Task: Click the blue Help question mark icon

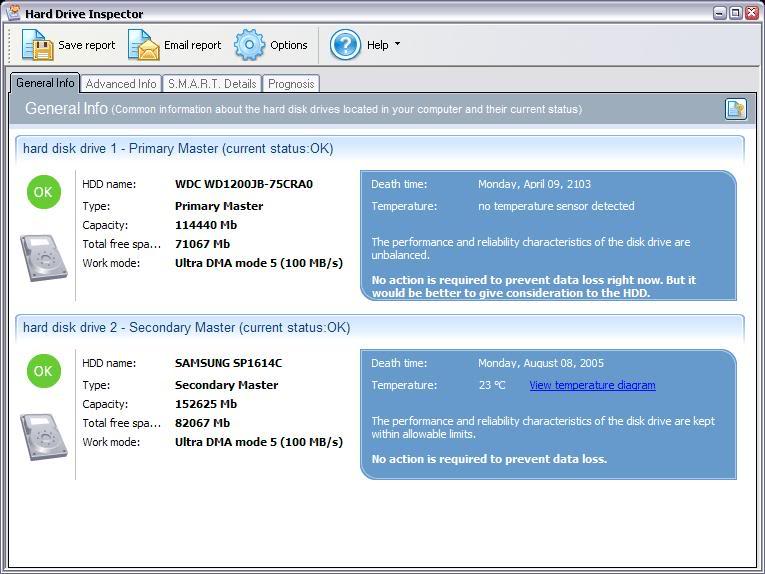Action: (x=345, y=45)
